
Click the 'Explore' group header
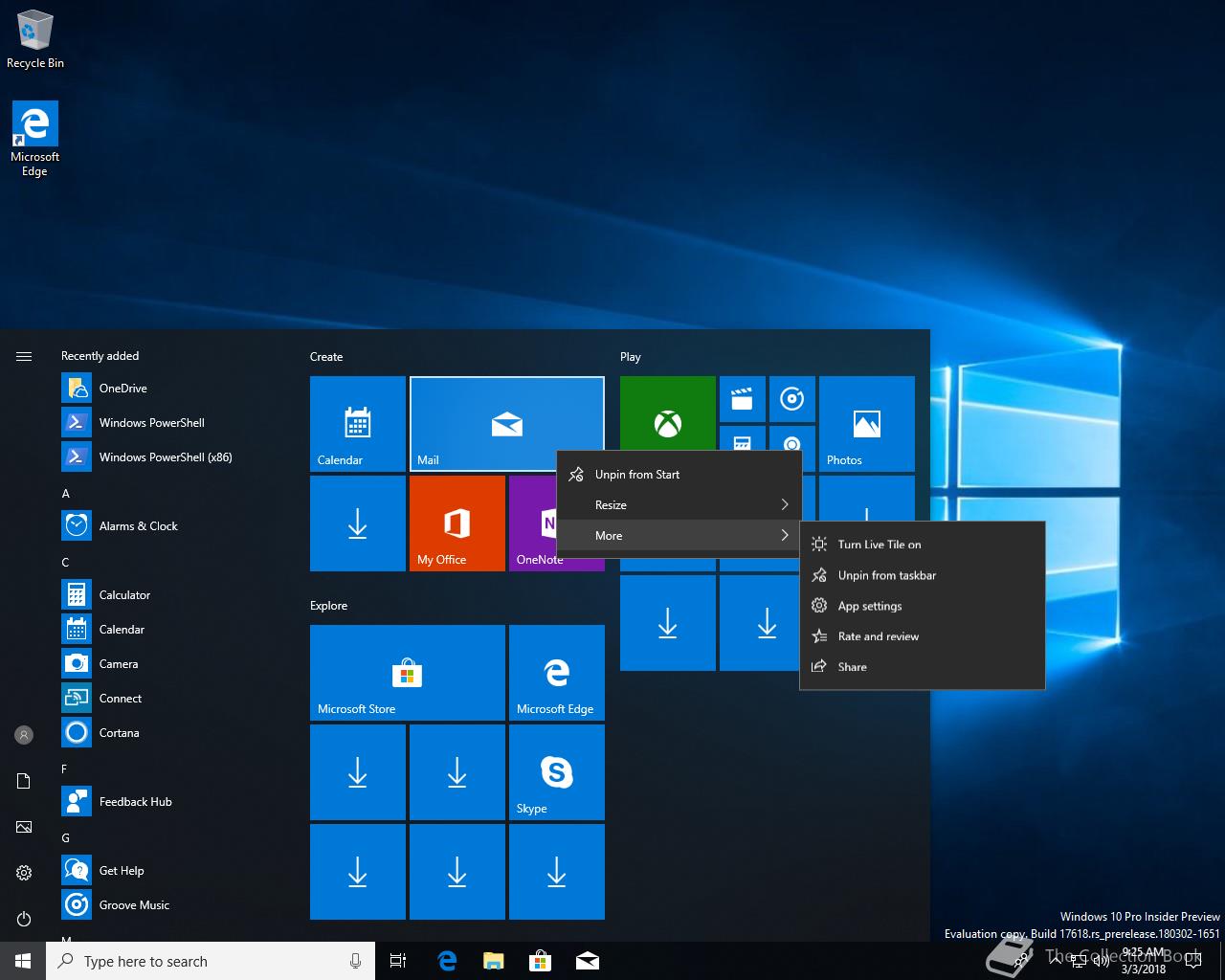coord(328,605)
